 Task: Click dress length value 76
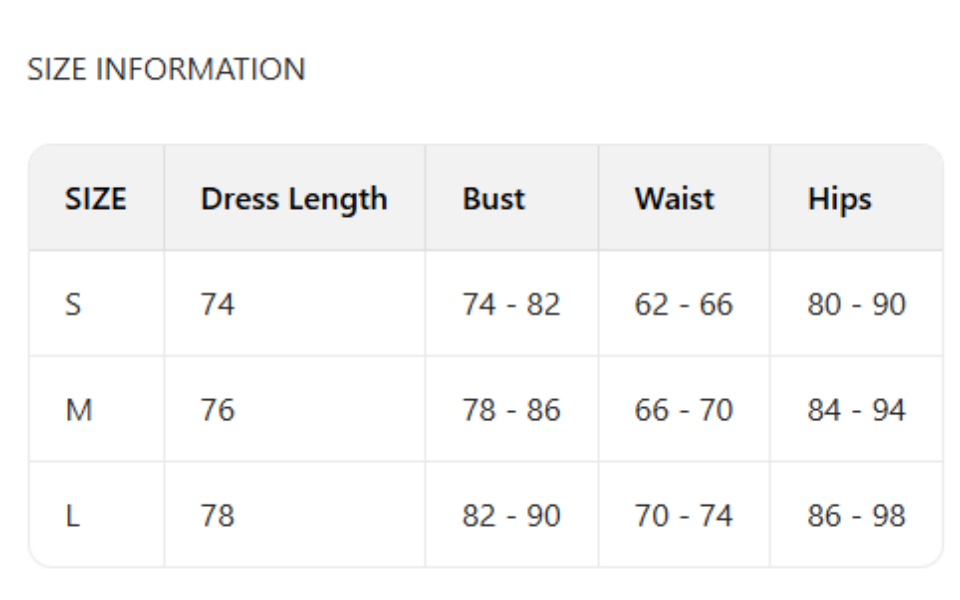coord(217,410)
